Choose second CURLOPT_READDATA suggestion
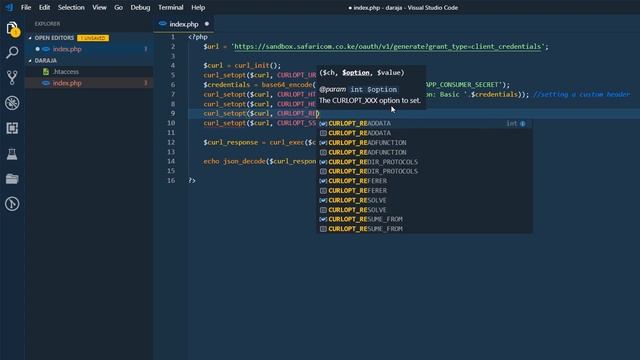Viewport: 640px width, 360px height. tap(424, 133)
